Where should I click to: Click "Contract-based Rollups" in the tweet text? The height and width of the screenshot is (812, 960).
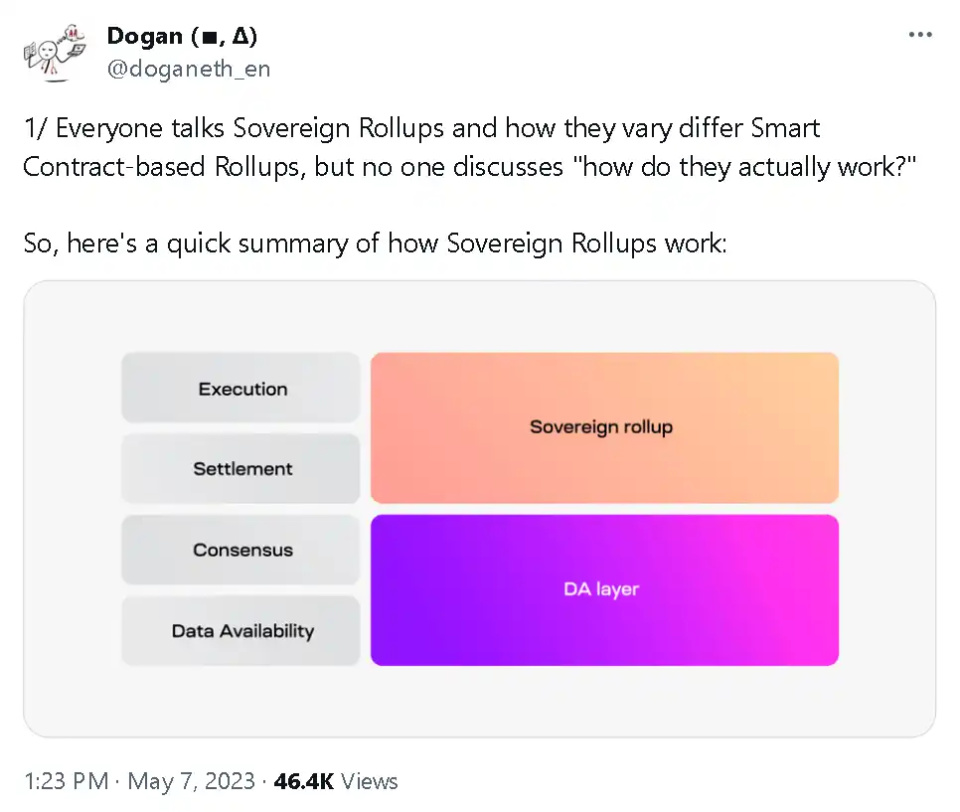164,166
